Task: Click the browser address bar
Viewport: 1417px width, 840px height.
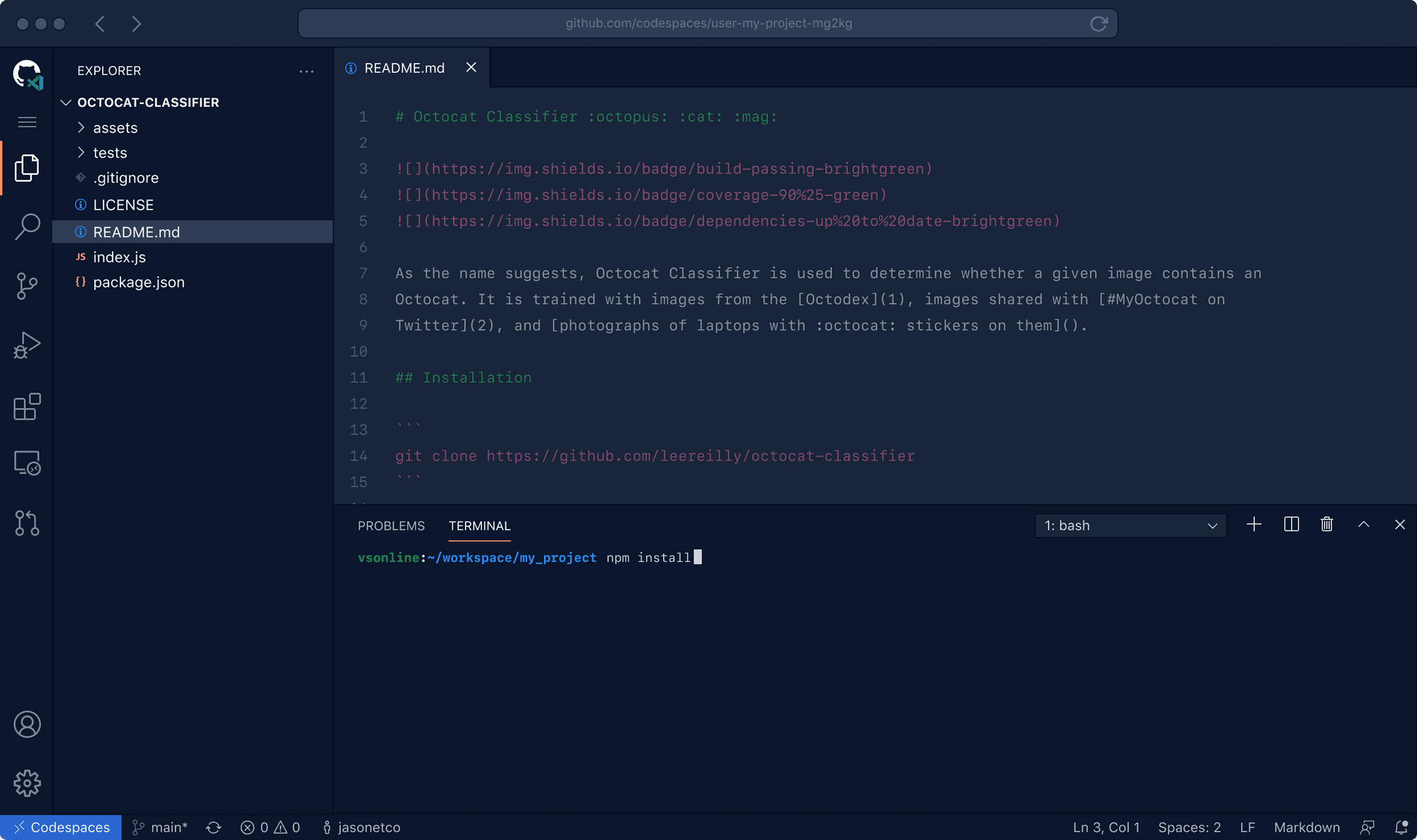Action: click(708, 23)
